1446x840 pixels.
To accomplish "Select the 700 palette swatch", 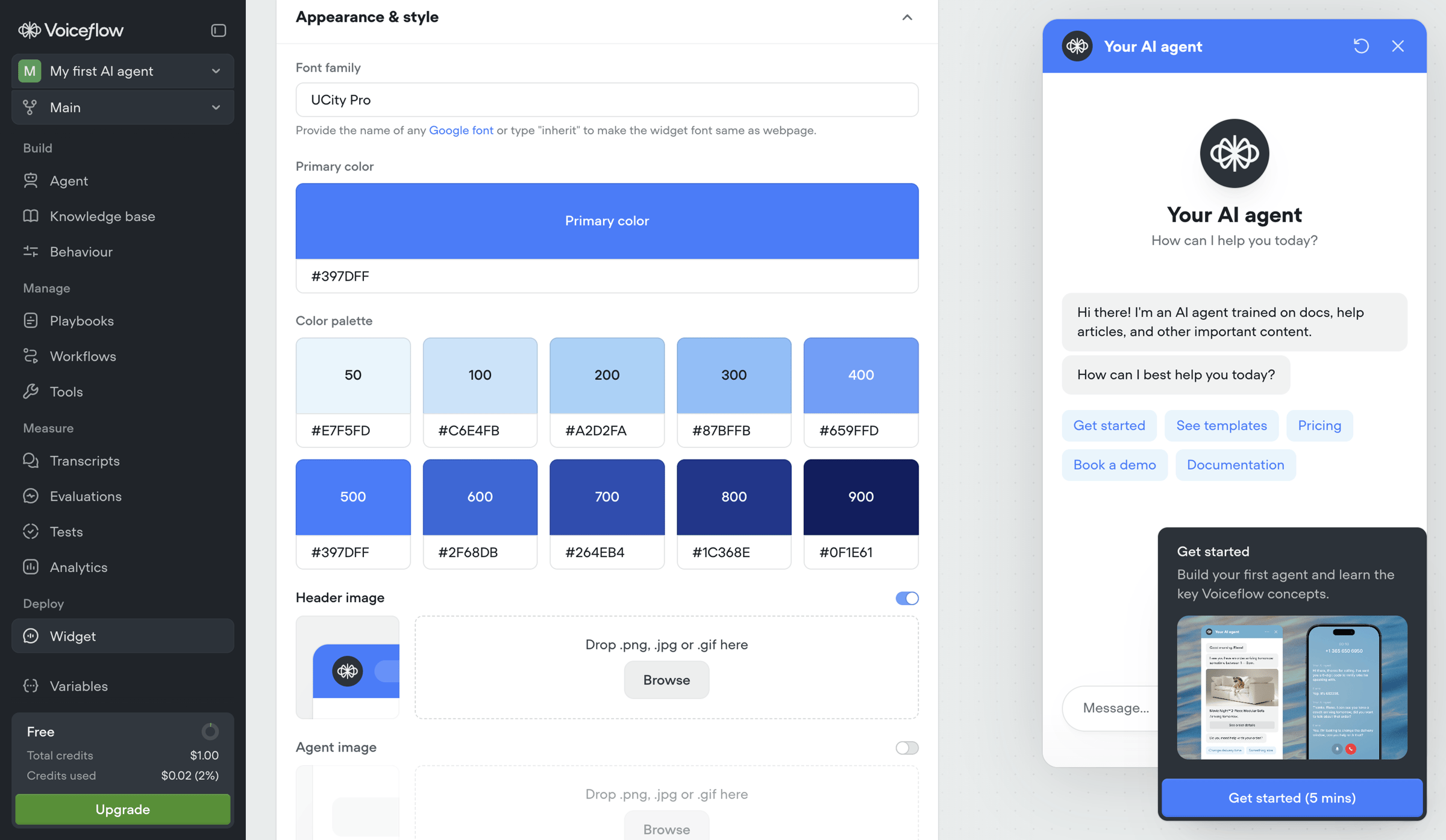I will (x=607, y=497).
